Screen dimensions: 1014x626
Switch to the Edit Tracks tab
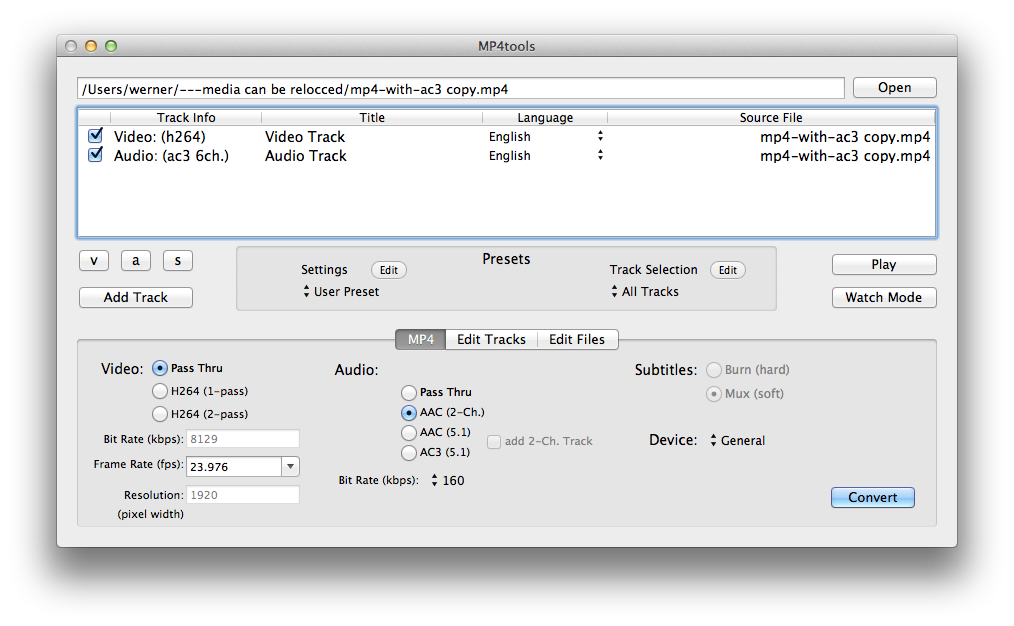(491, 340)
